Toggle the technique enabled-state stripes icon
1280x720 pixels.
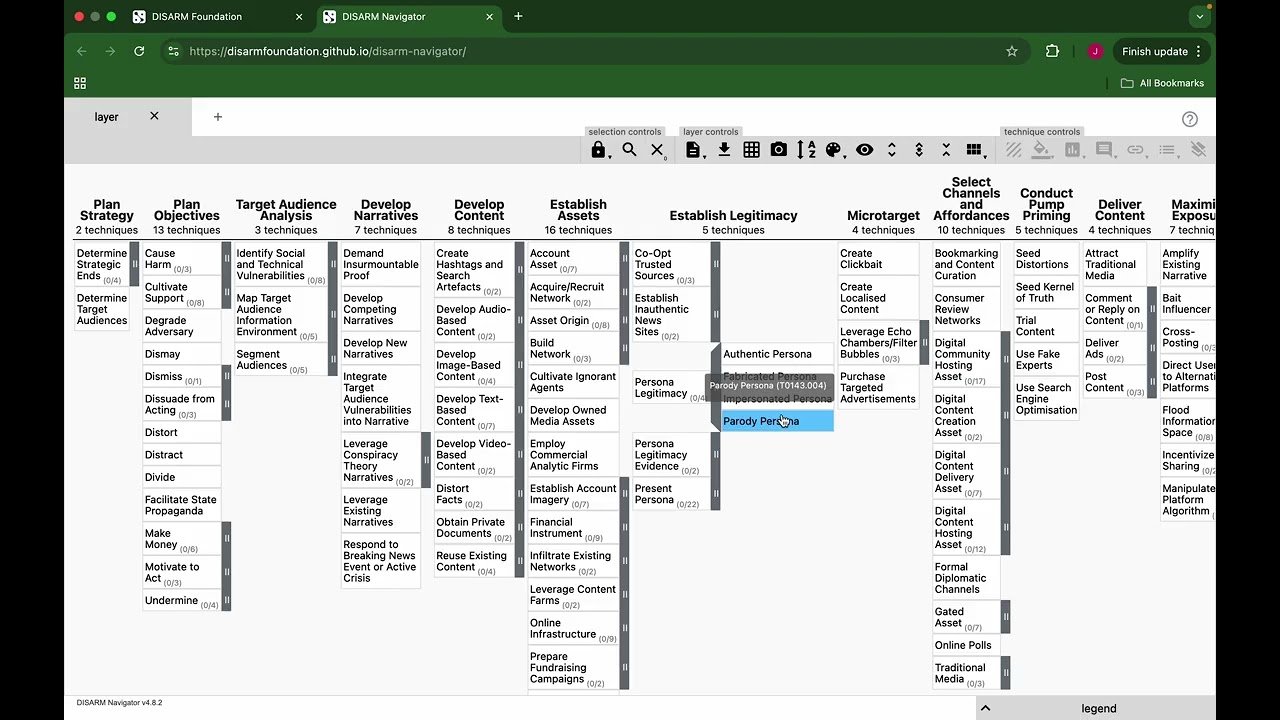tap(1014, 150)
